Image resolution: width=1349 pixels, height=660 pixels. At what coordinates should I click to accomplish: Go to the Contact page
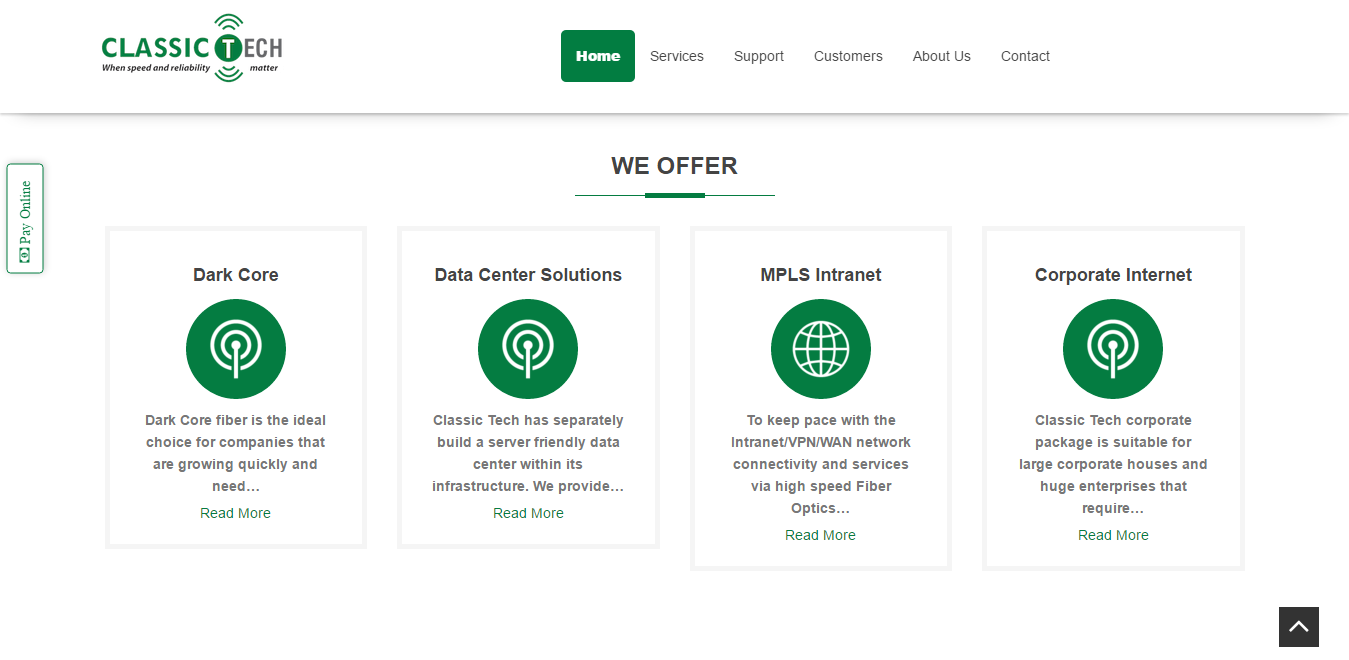click(x=1025, y=56)
